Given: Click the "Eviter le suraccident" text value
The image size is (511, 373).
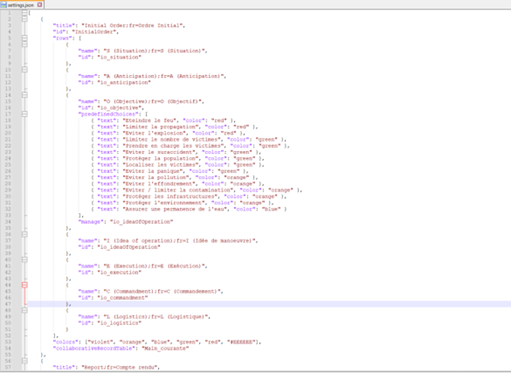Looking at the screenshot, I should click(158, 152).
